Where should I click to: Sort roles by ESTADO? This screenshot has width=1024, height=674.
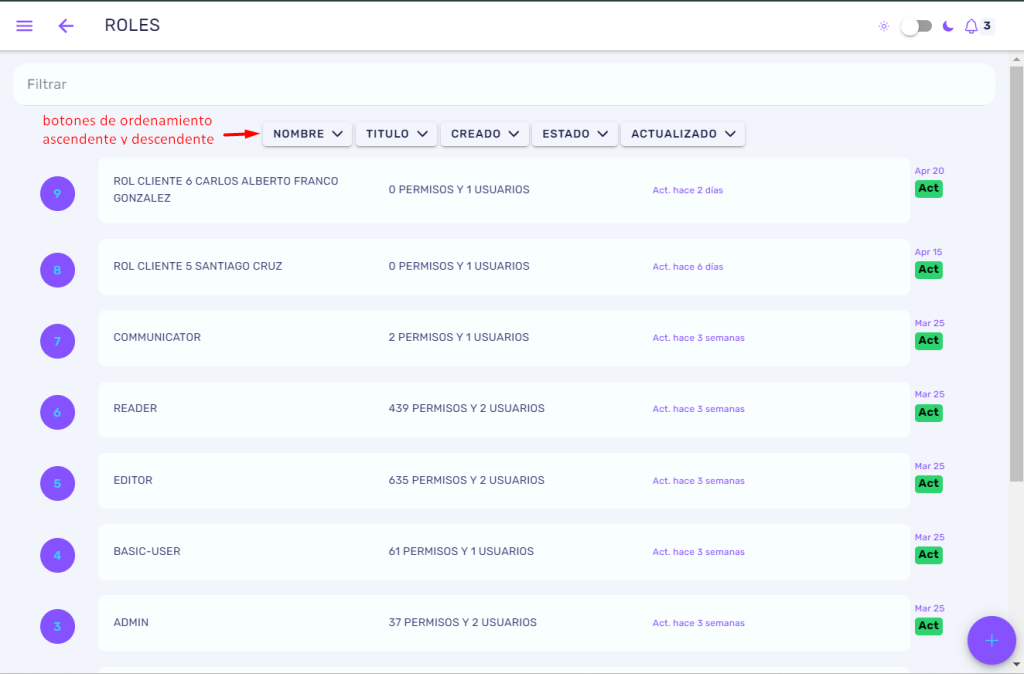tap(575, 134)
